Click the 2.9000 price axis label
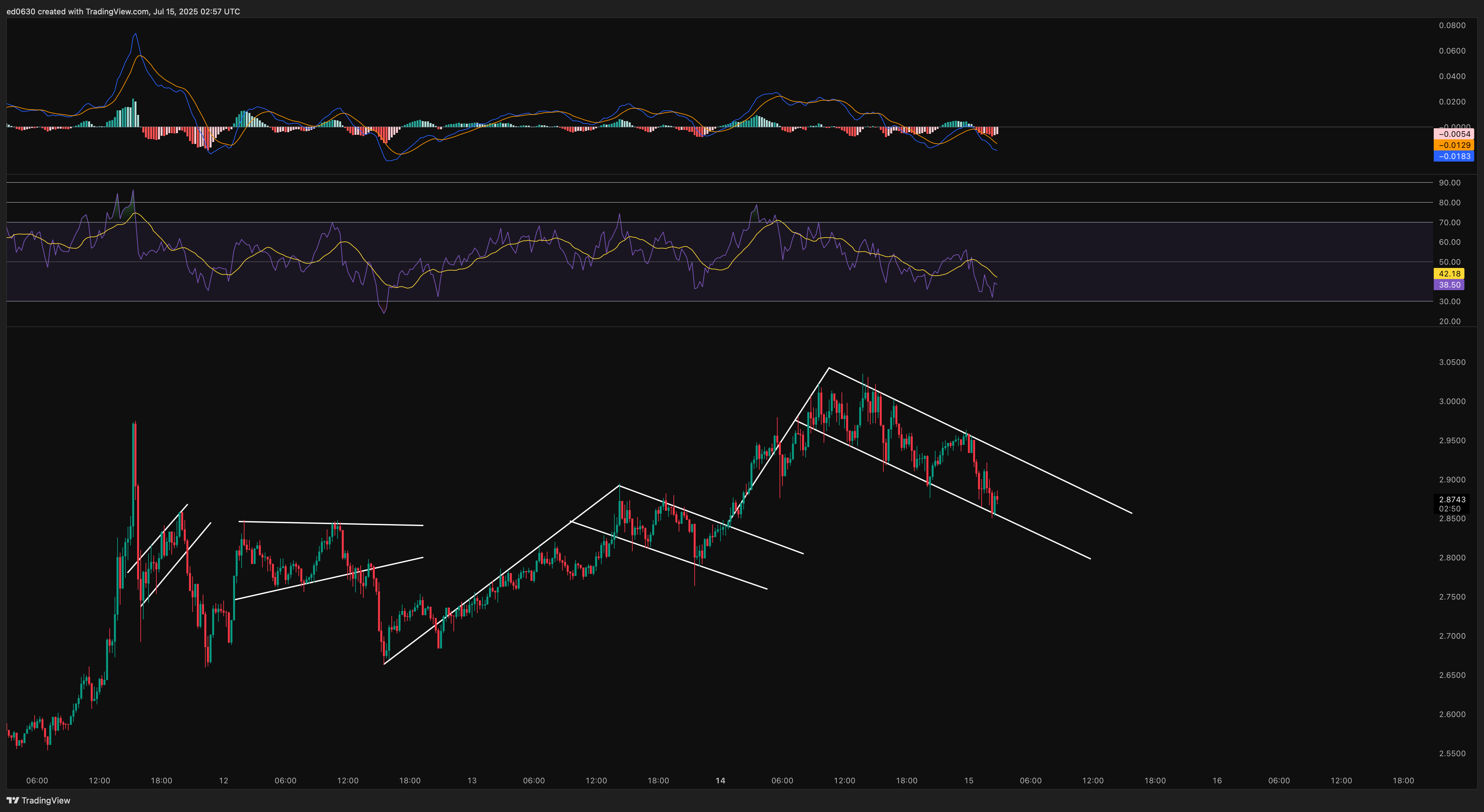Viewport: 1484px width, 812px height. 1452,480
